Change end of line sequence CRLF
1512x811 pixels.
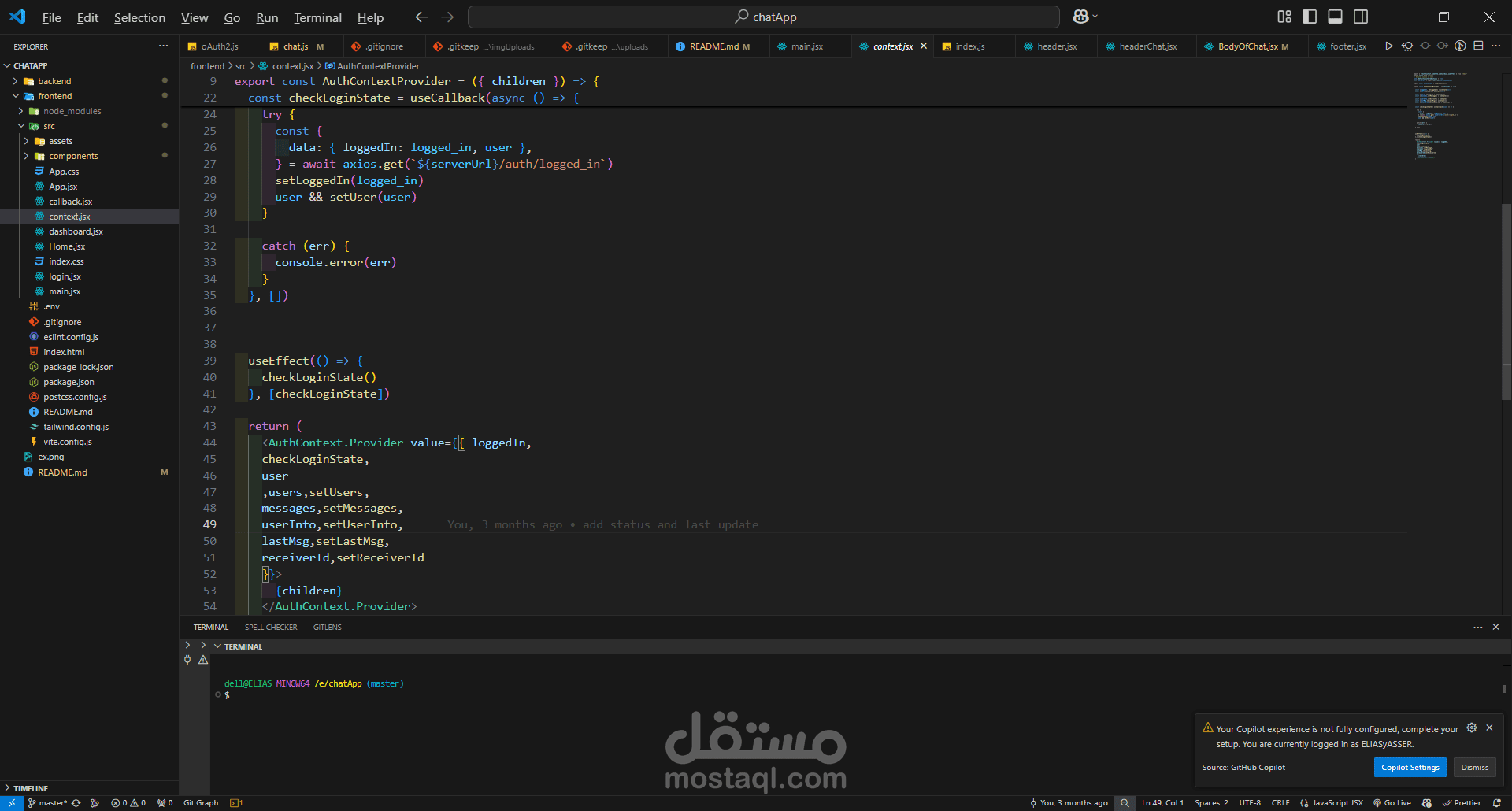click(x=1280, y=803)
